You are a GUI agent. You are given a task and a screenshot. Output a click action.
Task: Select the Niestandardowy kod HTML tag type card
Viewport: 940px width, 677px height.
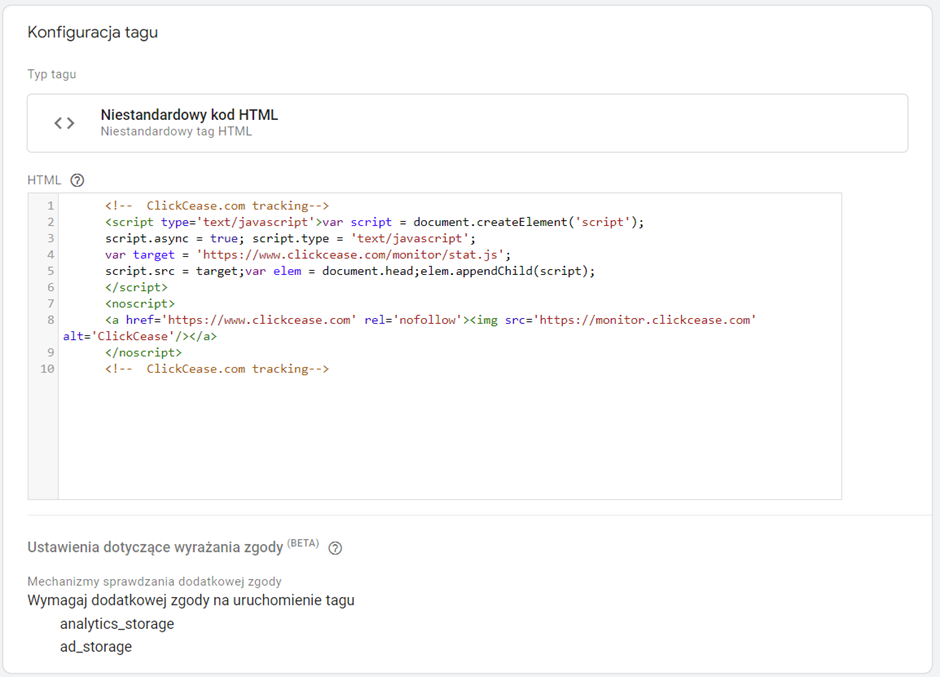pyautogui.click(x=467, y=123)
